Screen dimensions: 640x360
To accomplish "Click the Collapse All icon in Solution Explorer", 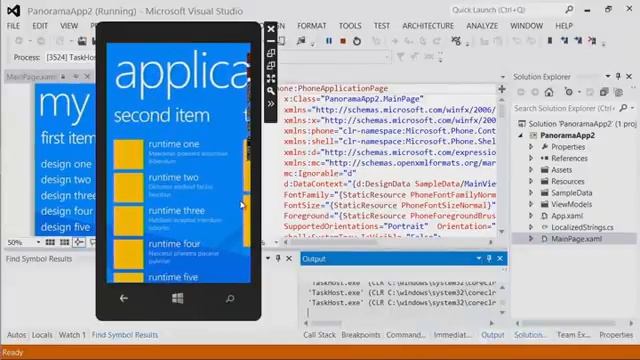I will (604, 93).
